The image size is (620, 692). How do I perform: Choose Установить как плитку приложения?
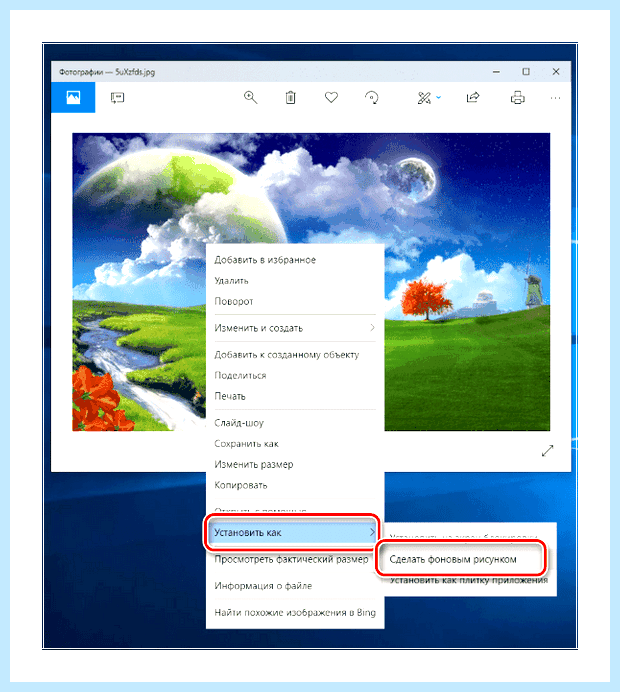(469, 580)
